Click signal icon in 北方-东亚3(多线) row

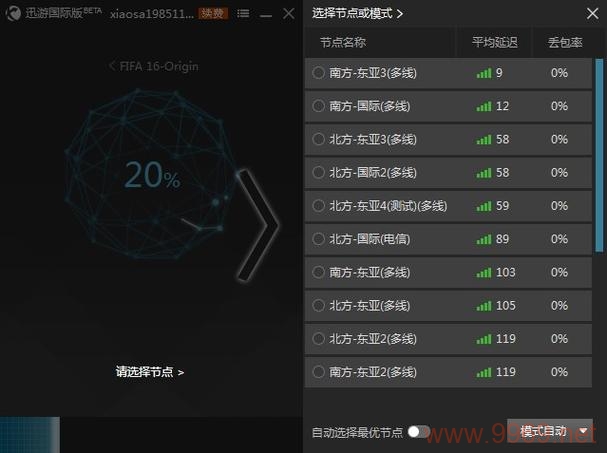[x=484, y=139]
